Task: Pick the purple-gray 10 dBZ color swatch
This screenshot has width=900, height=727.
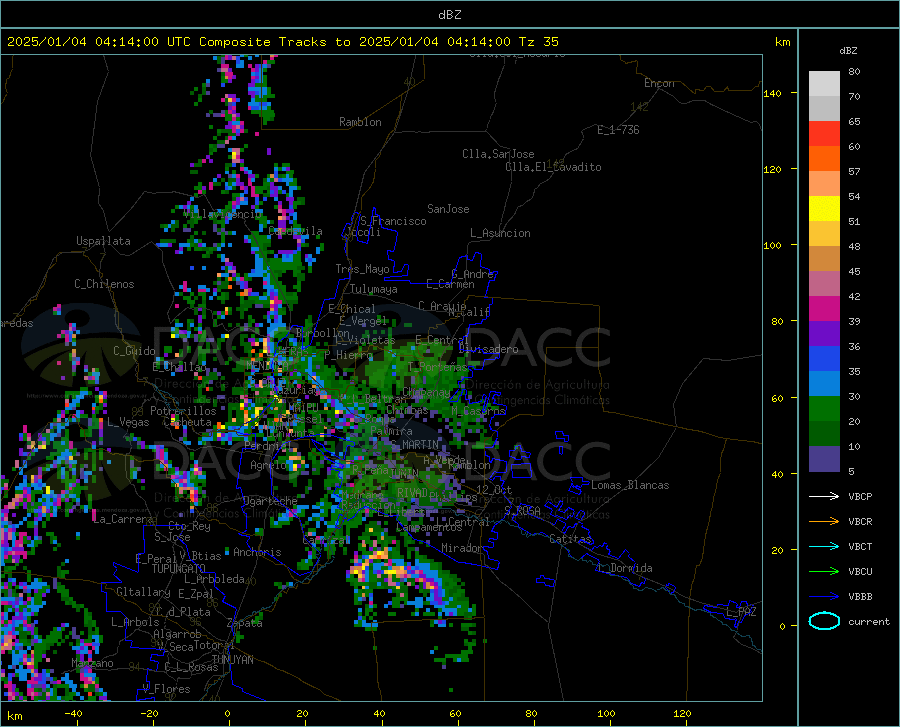Action: point(824,458)
